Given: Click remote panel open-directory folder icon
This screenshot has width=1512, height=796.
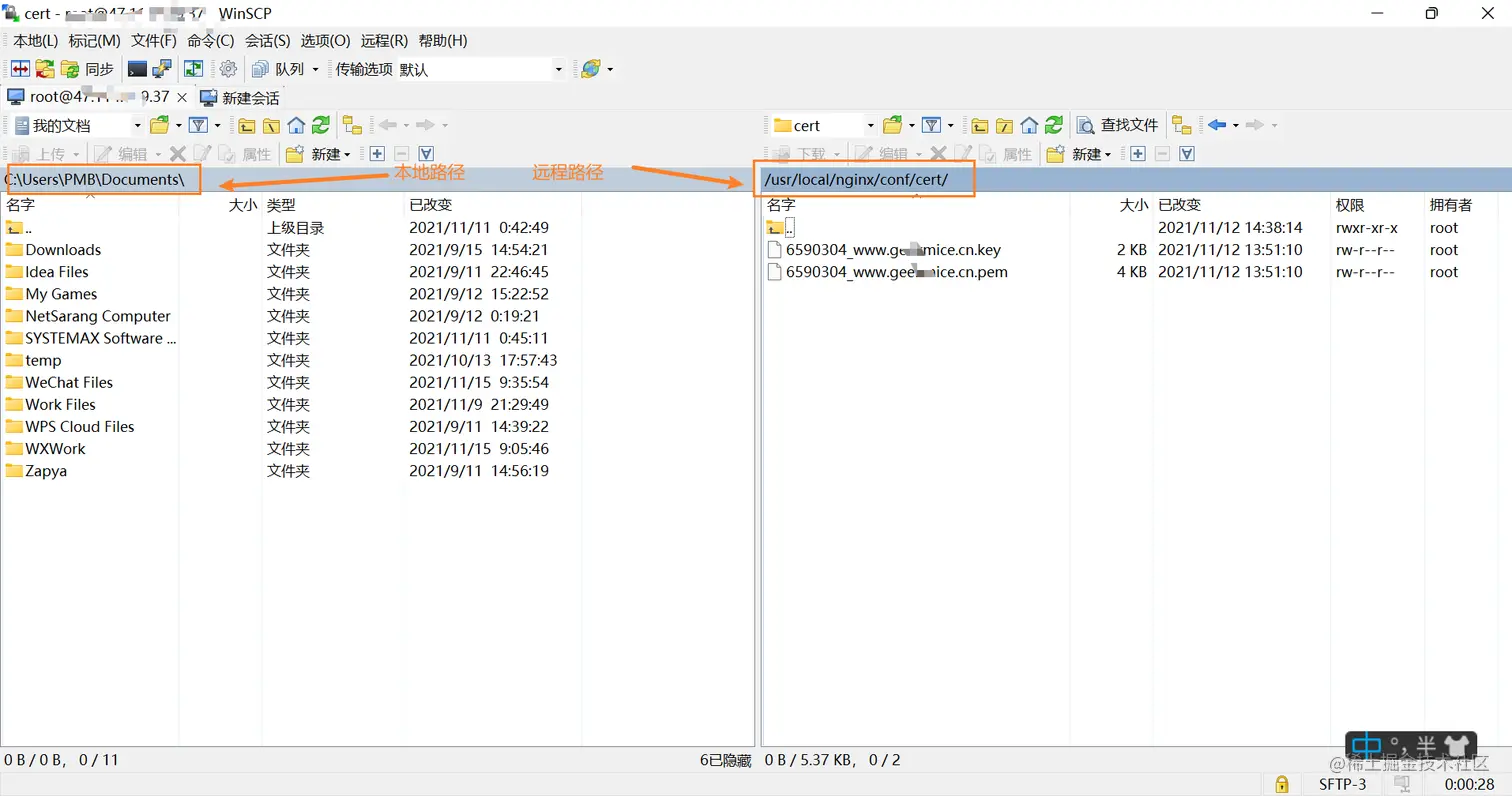Looking at the screenshot, I should point(893,125).
